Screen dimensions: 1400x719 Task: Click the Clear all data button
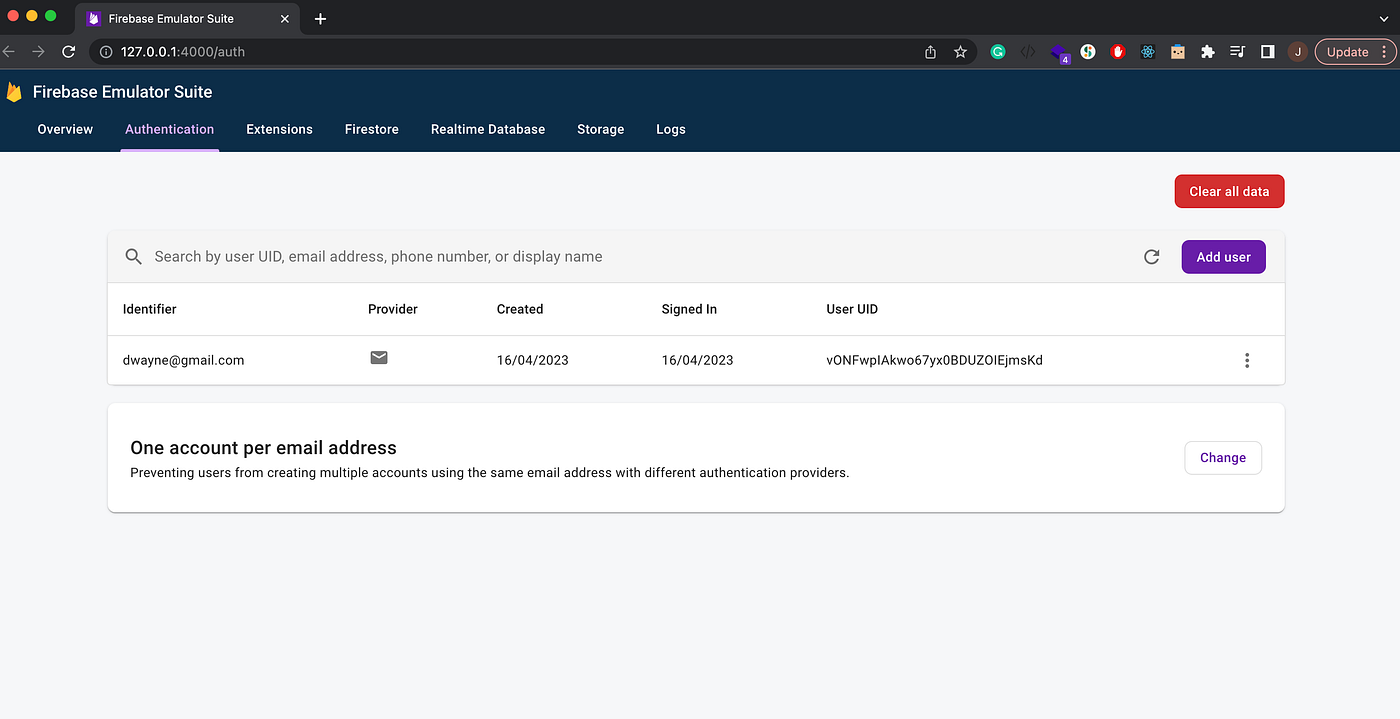(1229, 192)
